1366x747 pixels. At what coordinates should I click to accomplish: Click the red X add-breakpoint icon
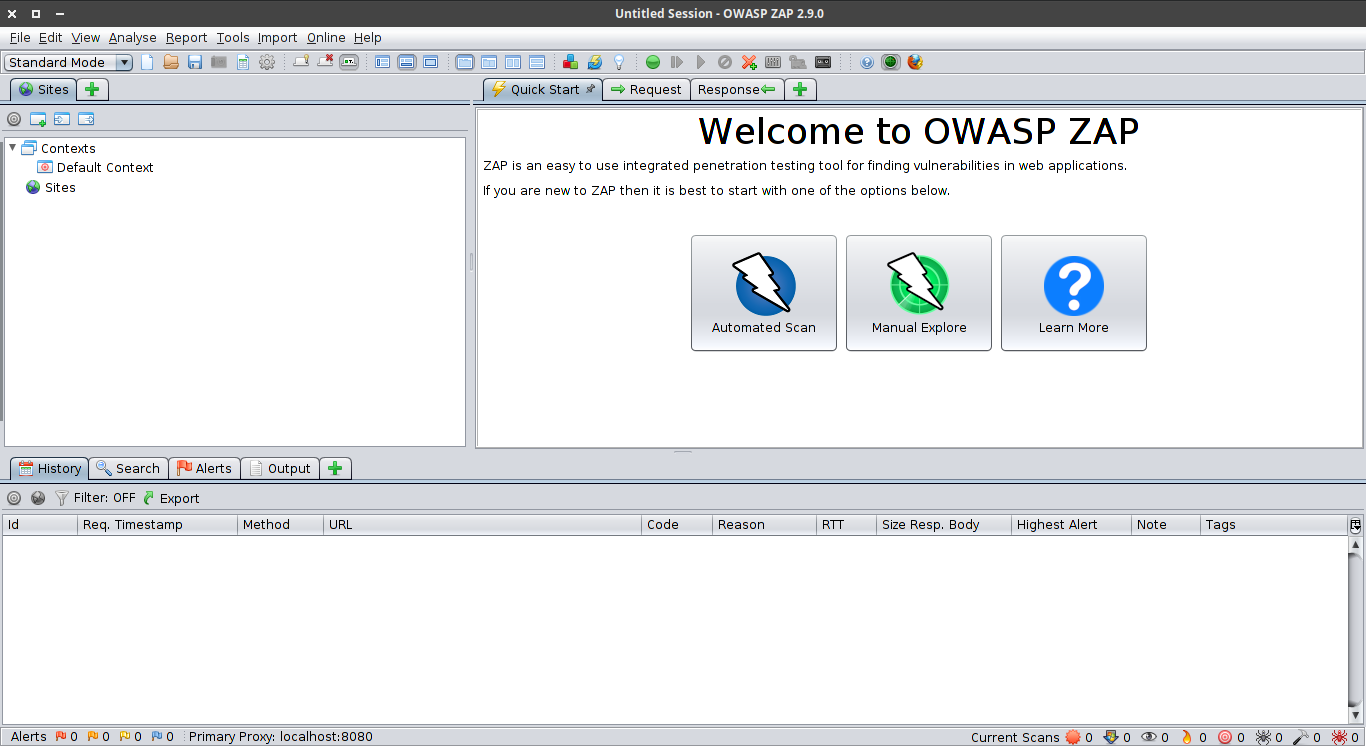(x=749, y=62)
